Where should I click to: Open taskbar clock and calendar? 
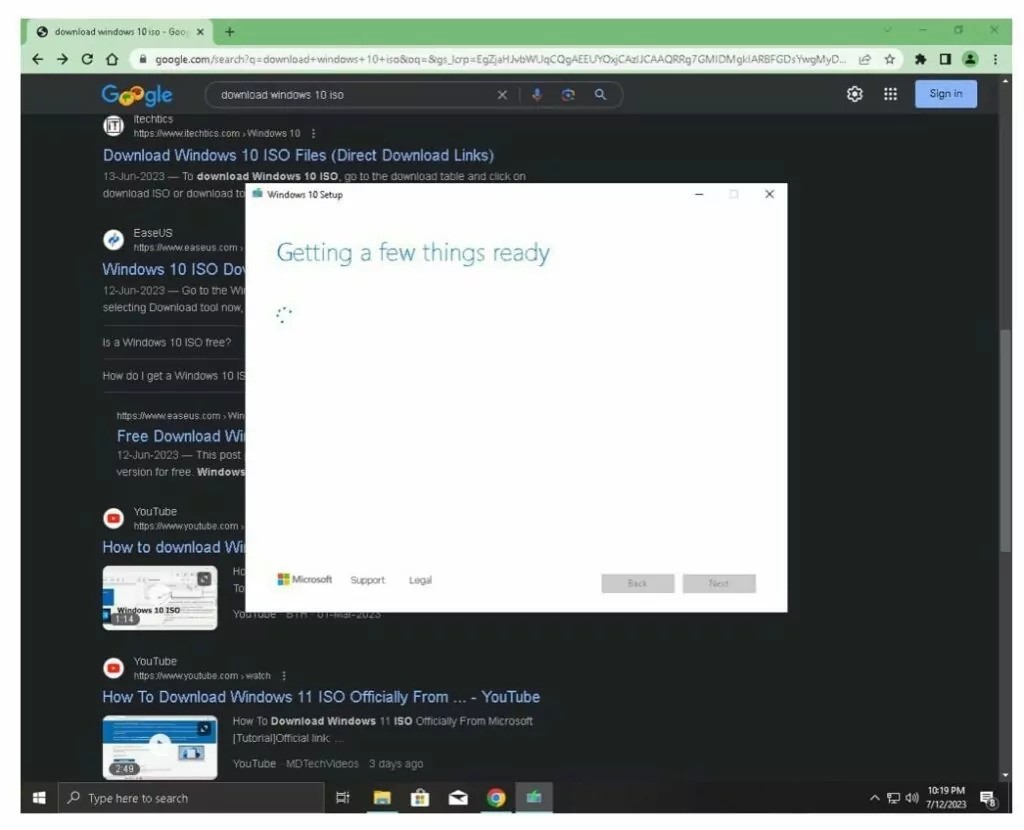click(946, 797)
